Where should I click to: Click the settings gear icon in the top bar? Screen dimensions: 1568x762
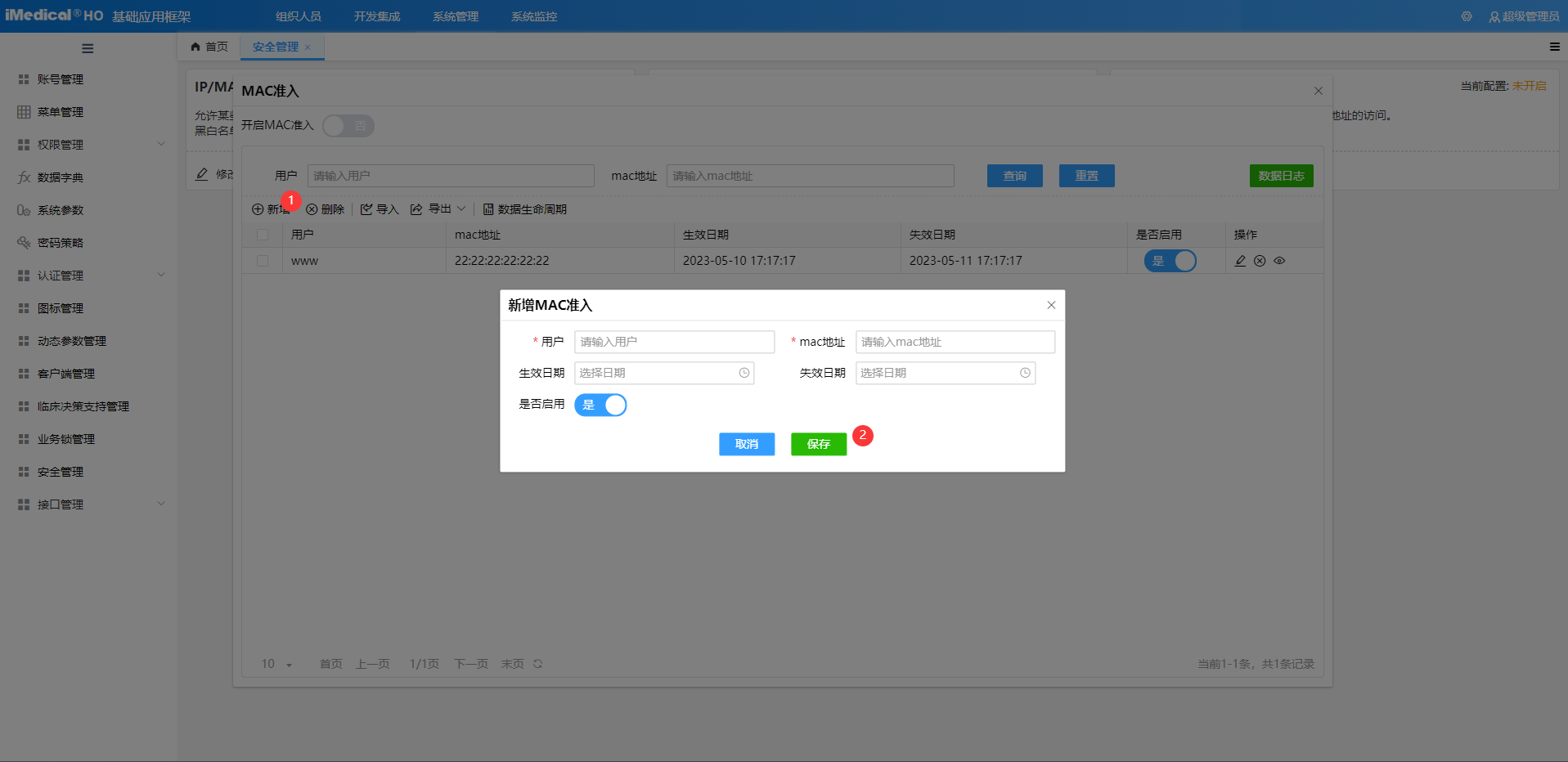click(x=1466, y=16)
